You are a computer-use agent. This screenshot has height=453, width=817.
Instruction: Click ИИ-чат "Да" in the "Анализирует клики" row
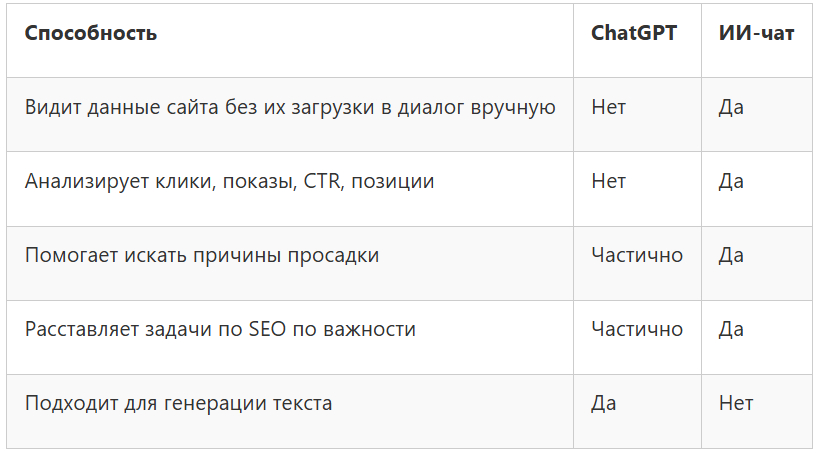(731, 181)
